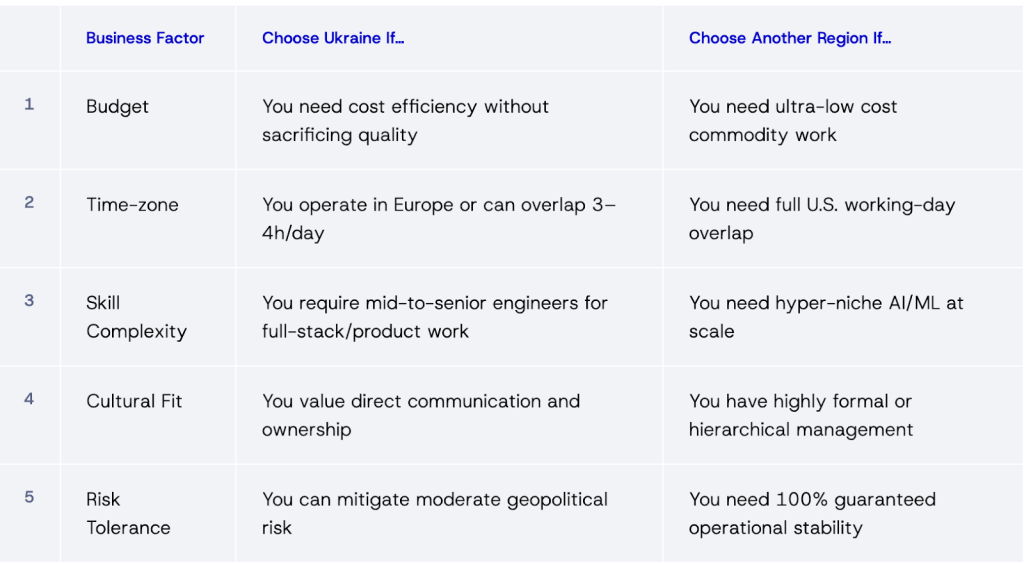Select row number 3
This screenshot has width=1024, height=563.
(x=29, y=300)
